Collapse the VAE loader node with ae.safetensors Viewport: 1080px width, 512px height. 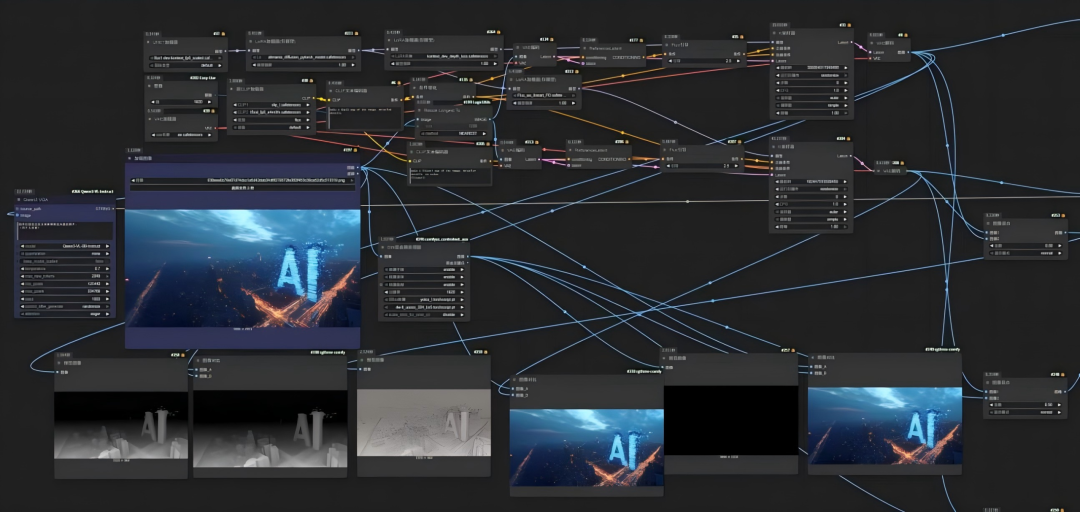(149, 119)
